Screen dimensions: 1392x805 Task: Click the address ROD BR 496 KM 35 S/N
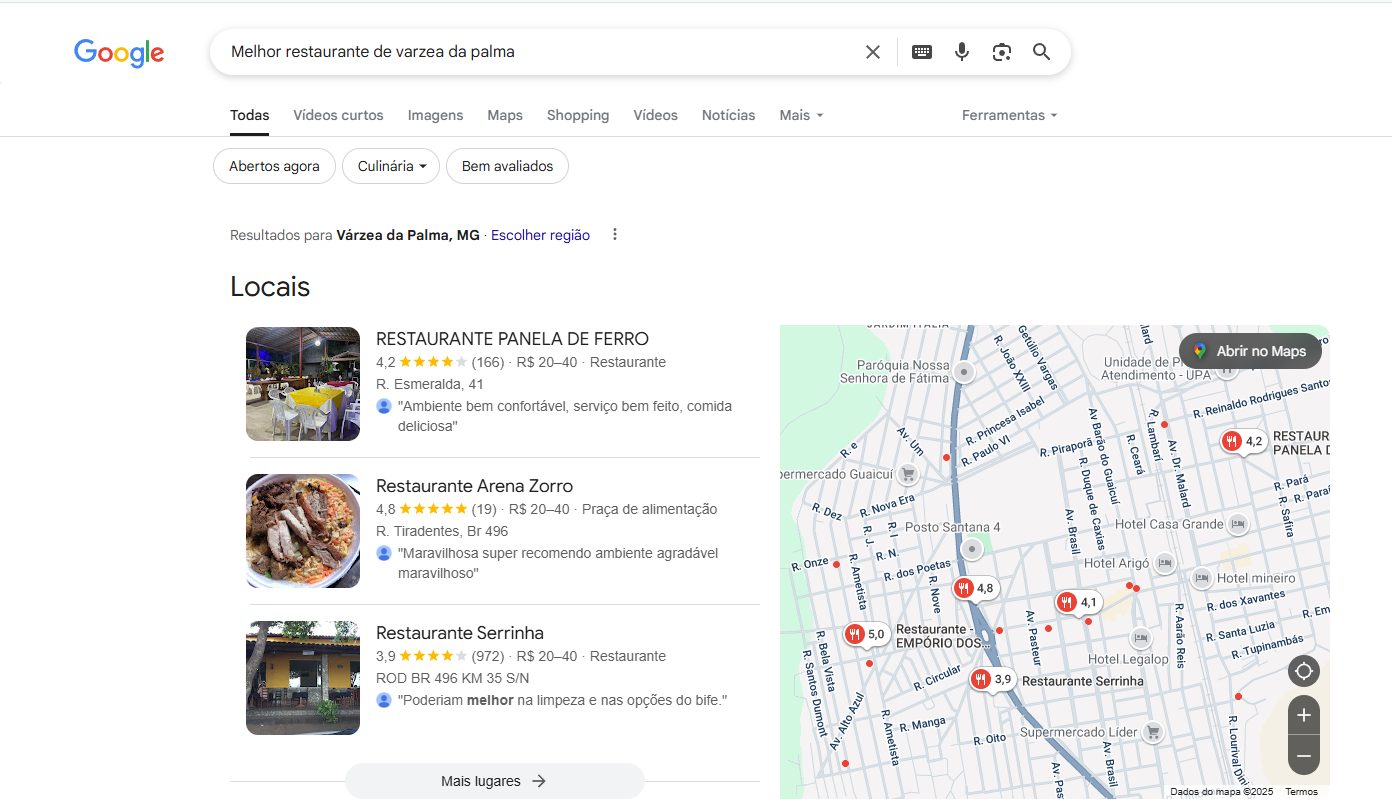coord(452,678)
